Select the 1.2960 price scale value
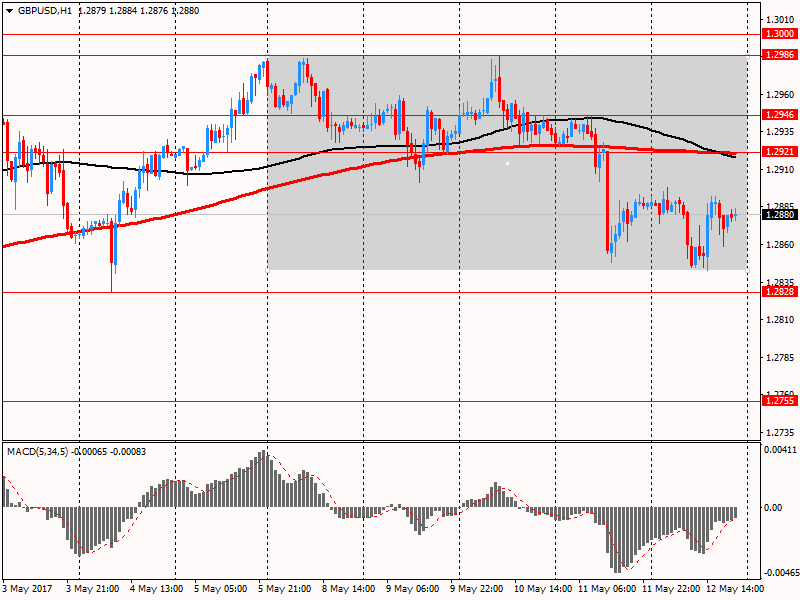This screenshot has width=800, height=600. (781, 95)
